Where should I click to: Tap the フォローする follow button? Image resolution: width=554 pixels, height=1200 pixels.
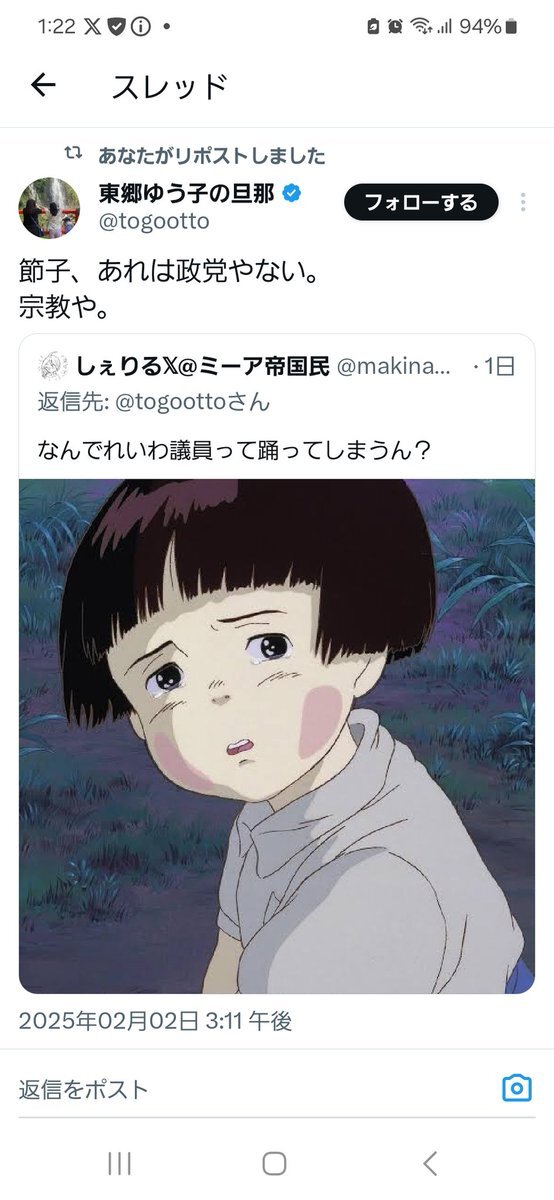[x=421, y=203]
